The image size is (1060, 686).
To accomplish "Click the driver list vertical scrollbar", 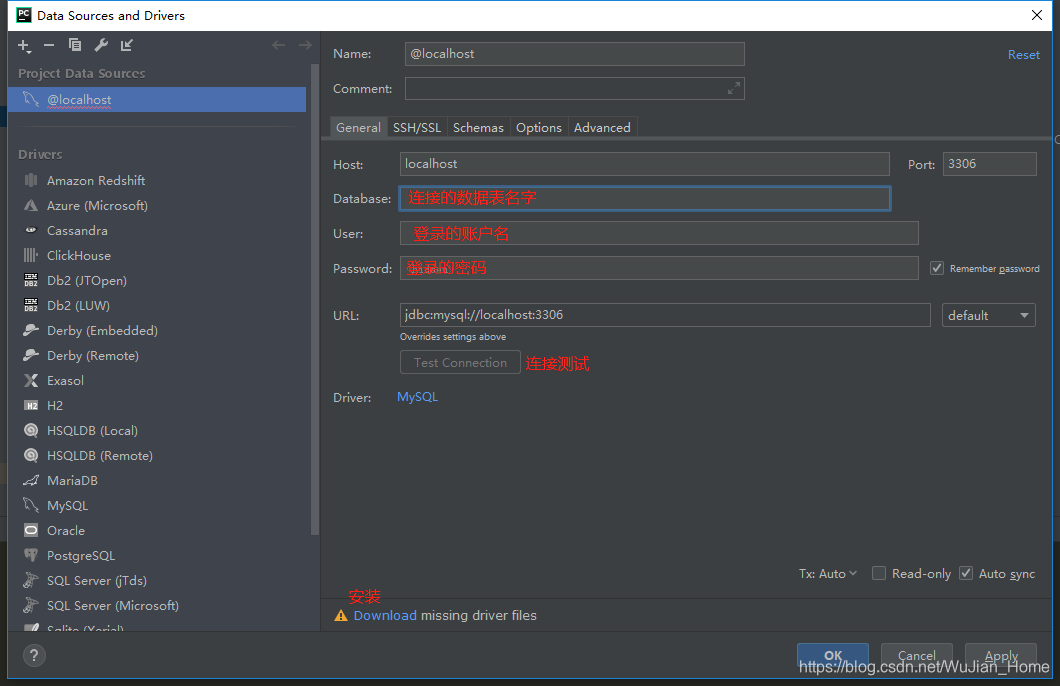I will 314,300.
